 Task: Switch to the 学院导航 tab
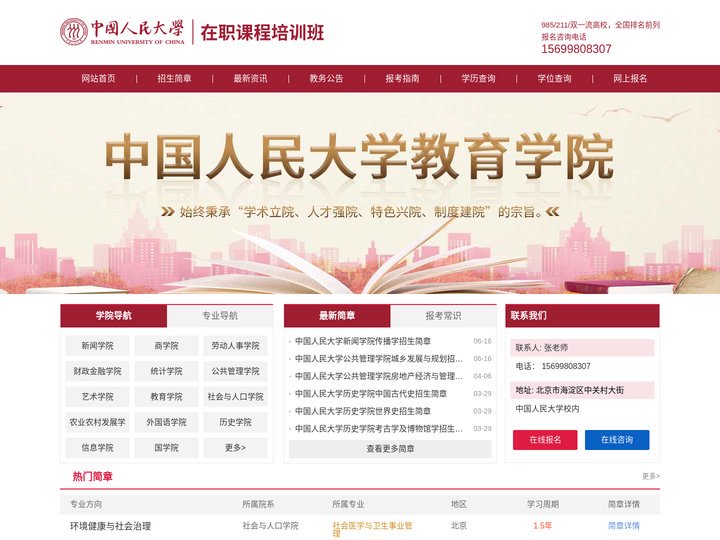113,315
